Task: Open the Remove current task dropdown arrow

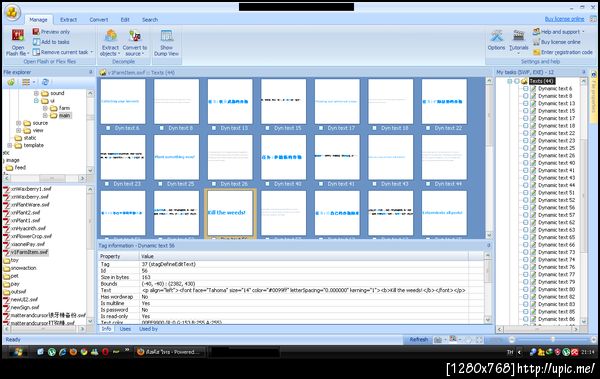Action: (92, 52)
